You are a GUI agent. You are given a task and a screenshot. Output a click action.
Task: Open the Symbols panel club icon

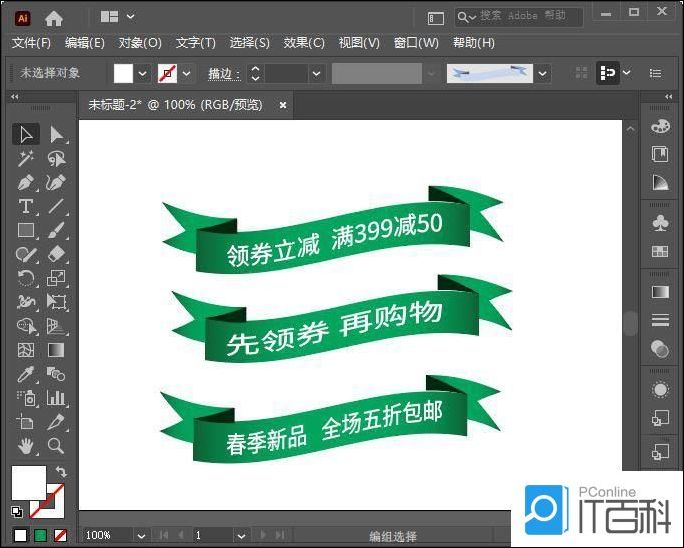pyautogui.click(x=660, y=220)
